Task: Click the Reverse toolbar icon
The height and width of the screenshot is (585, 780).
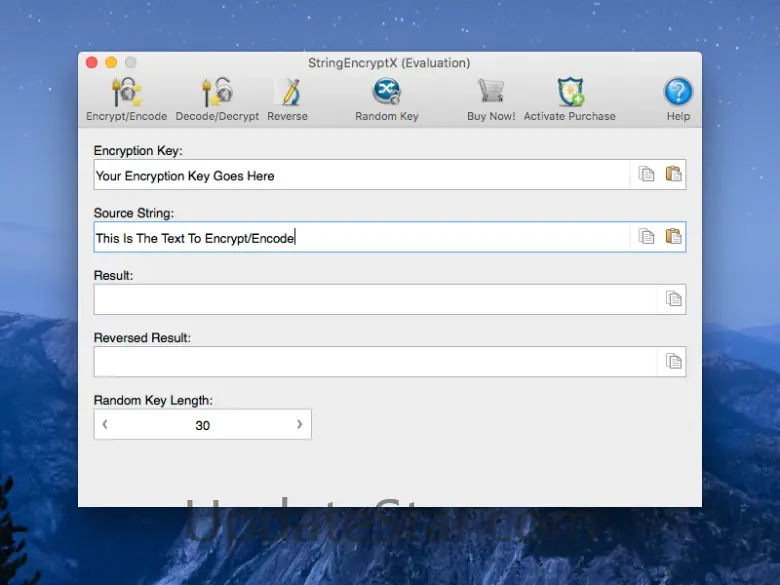Action: point(288,93)
